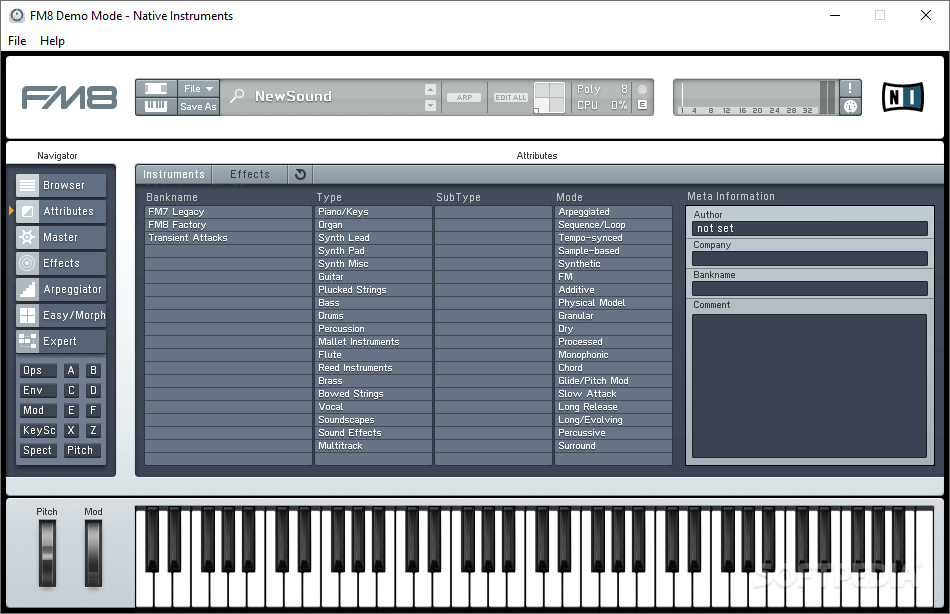Select operator B in Expert section
Screen dimensions: 950x614
coord(93,370)
